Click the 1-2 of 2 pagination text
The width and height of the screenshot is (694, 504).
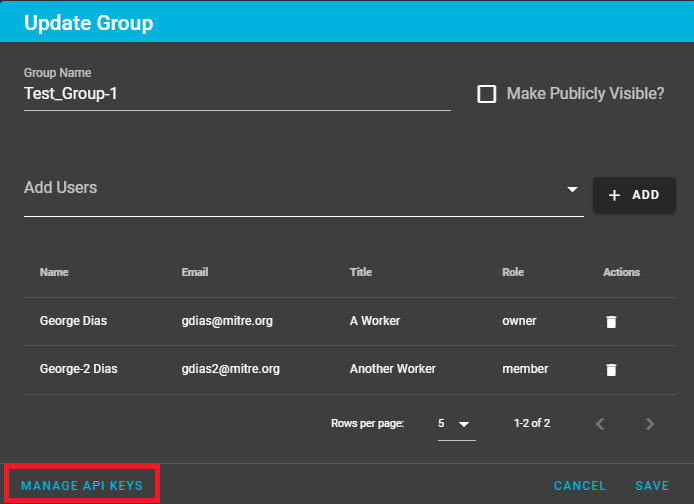point(532,423)
